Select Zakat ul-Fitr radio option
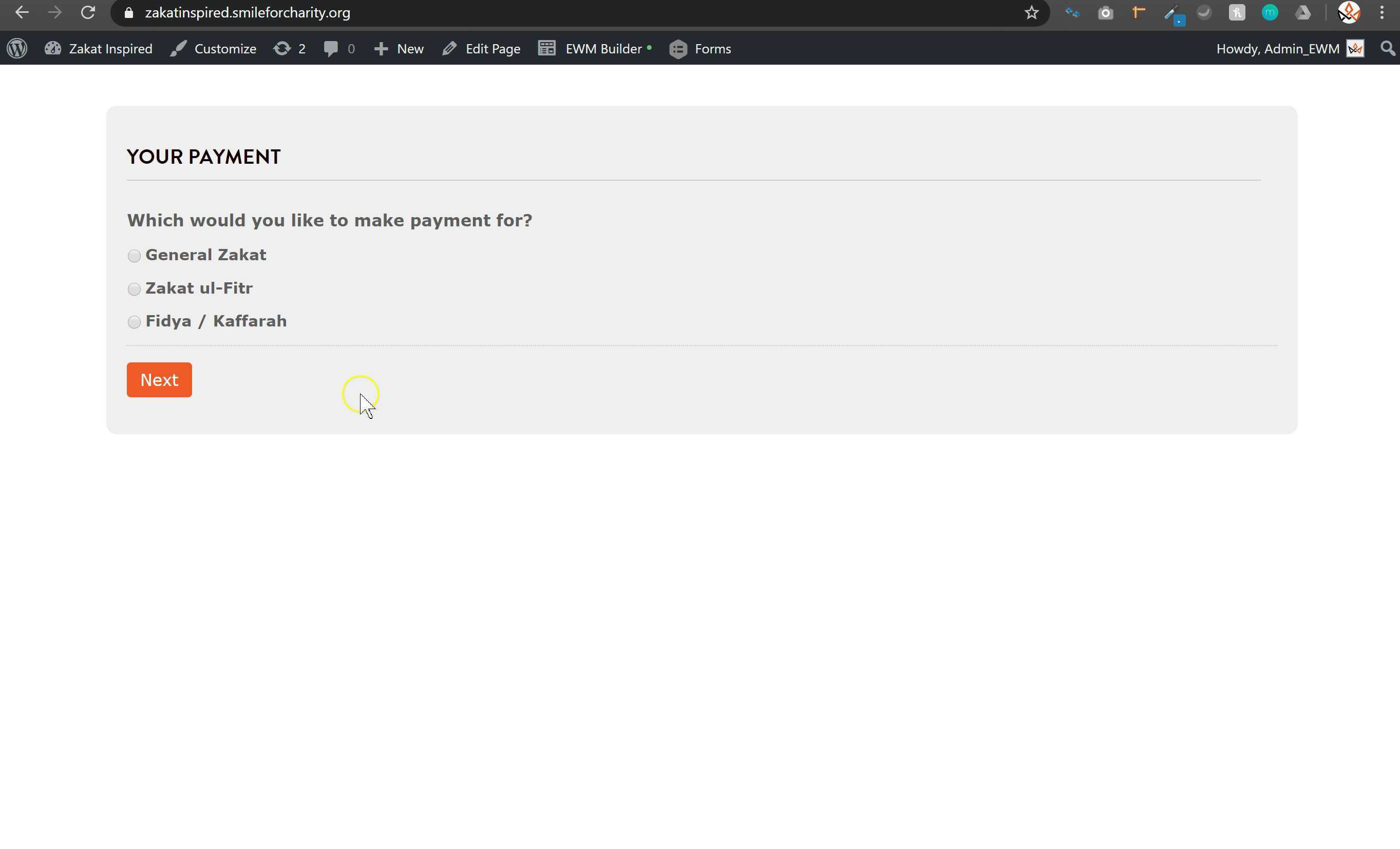The width and height of the screenshot is (1400, 849). 134,289
